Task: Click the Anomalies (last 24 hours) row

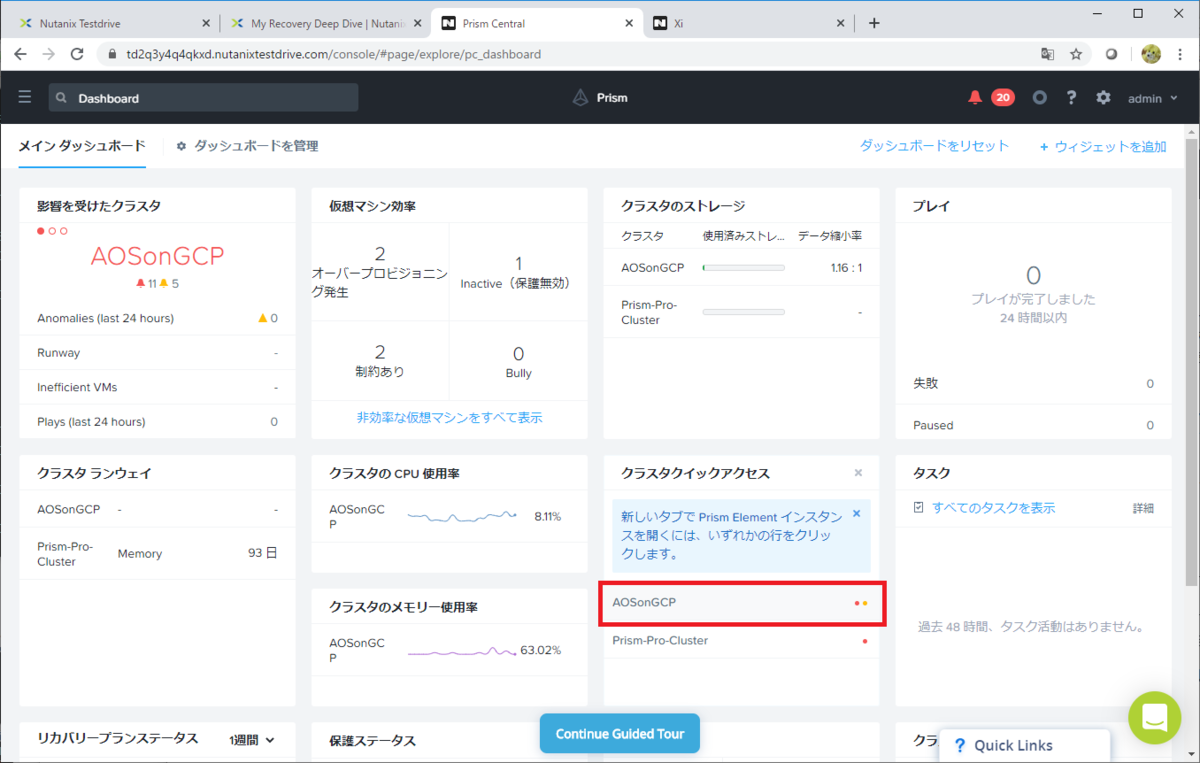Action: tap(157, 318)
